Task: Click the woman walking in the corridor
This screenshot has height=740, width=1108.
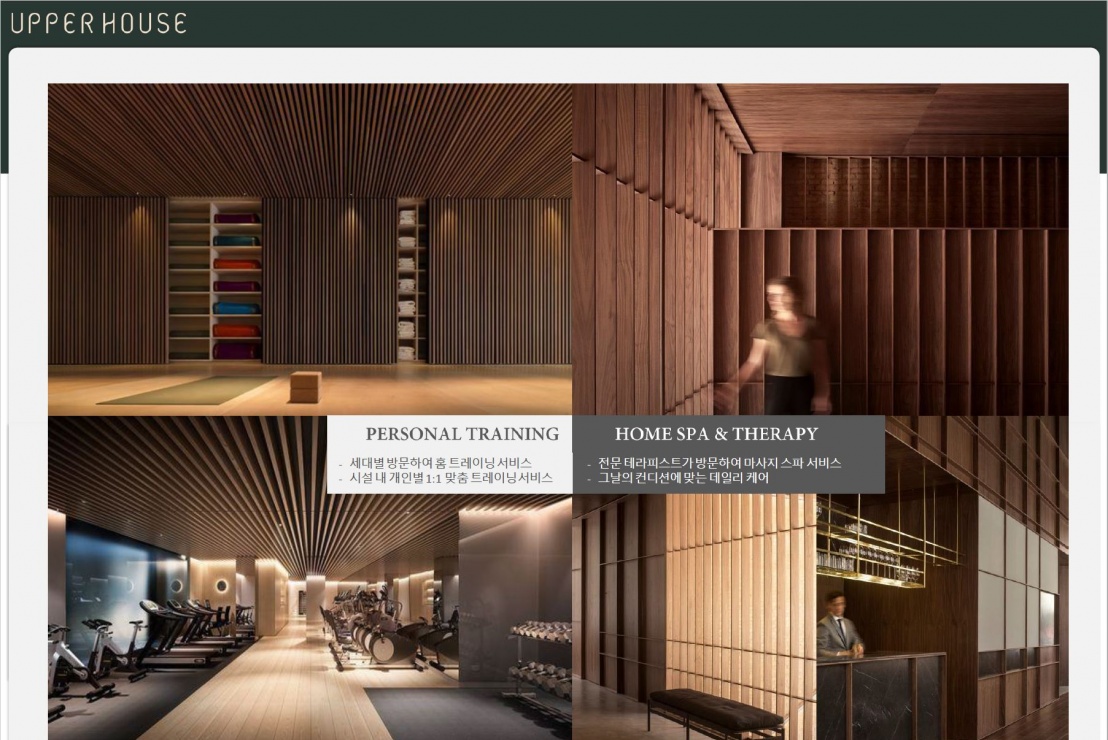Action: 787,345
